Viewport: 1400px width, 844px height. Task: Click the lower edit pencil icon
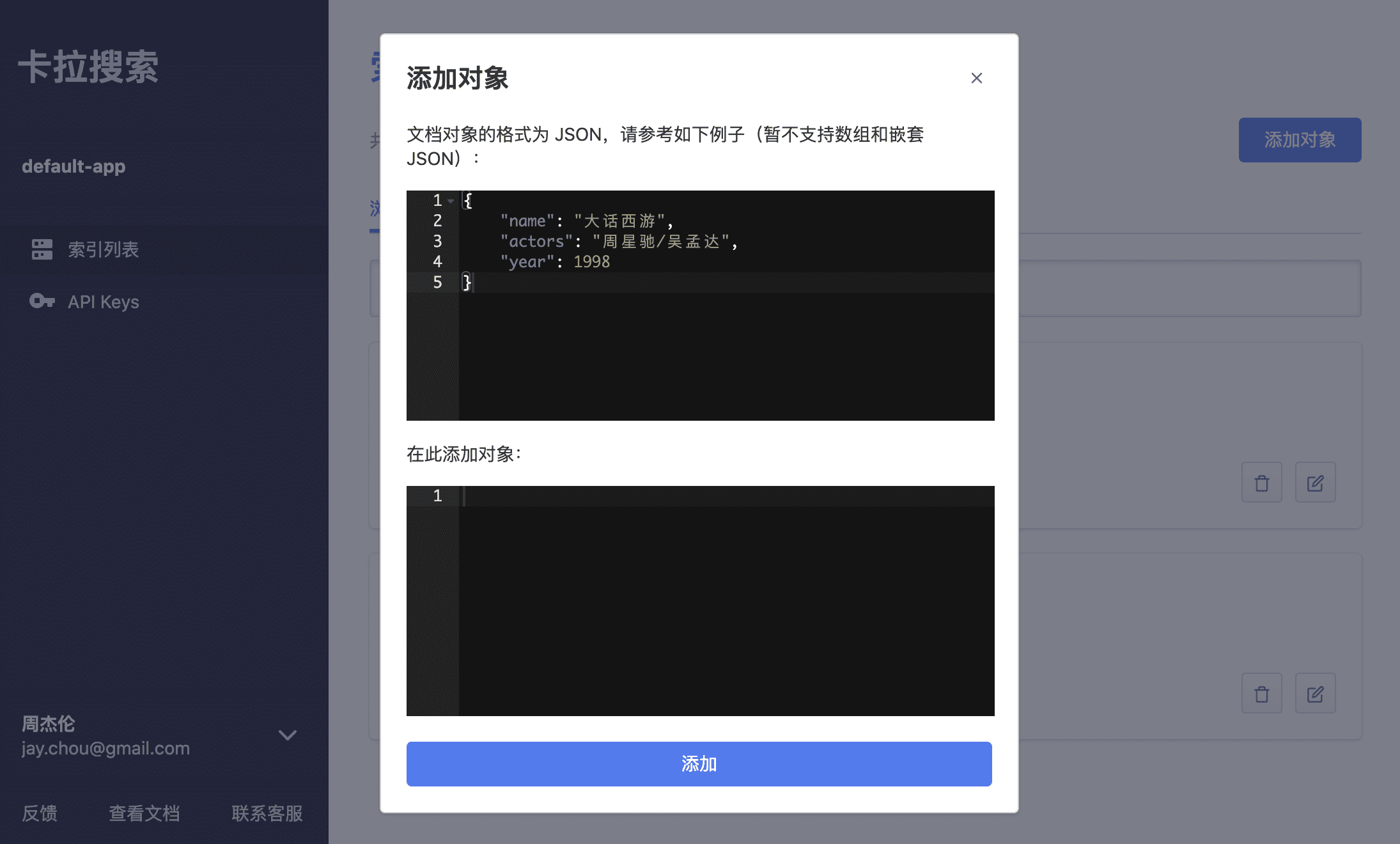point(1315,694)
